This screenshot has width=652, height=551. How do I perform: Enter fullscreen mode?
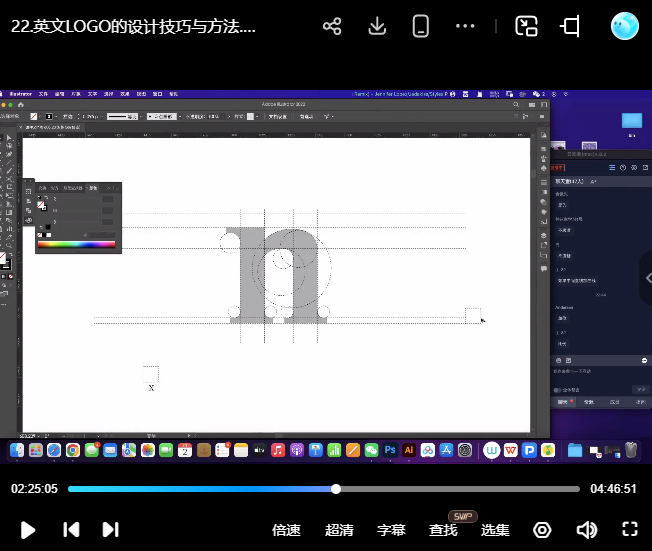(x=630, y=530)
